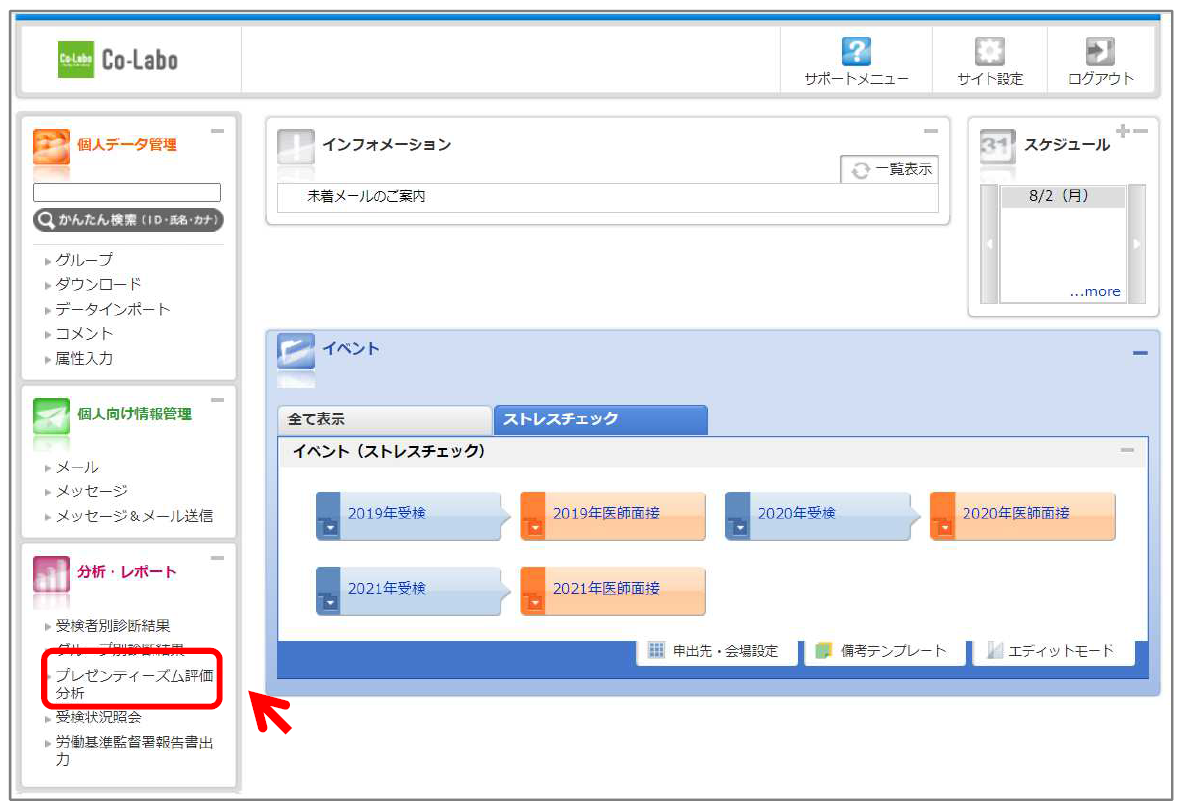The height and width of the screenshot is (808, 1181).
Task: Click the Co-Labo logo
Action: point(118,59)
